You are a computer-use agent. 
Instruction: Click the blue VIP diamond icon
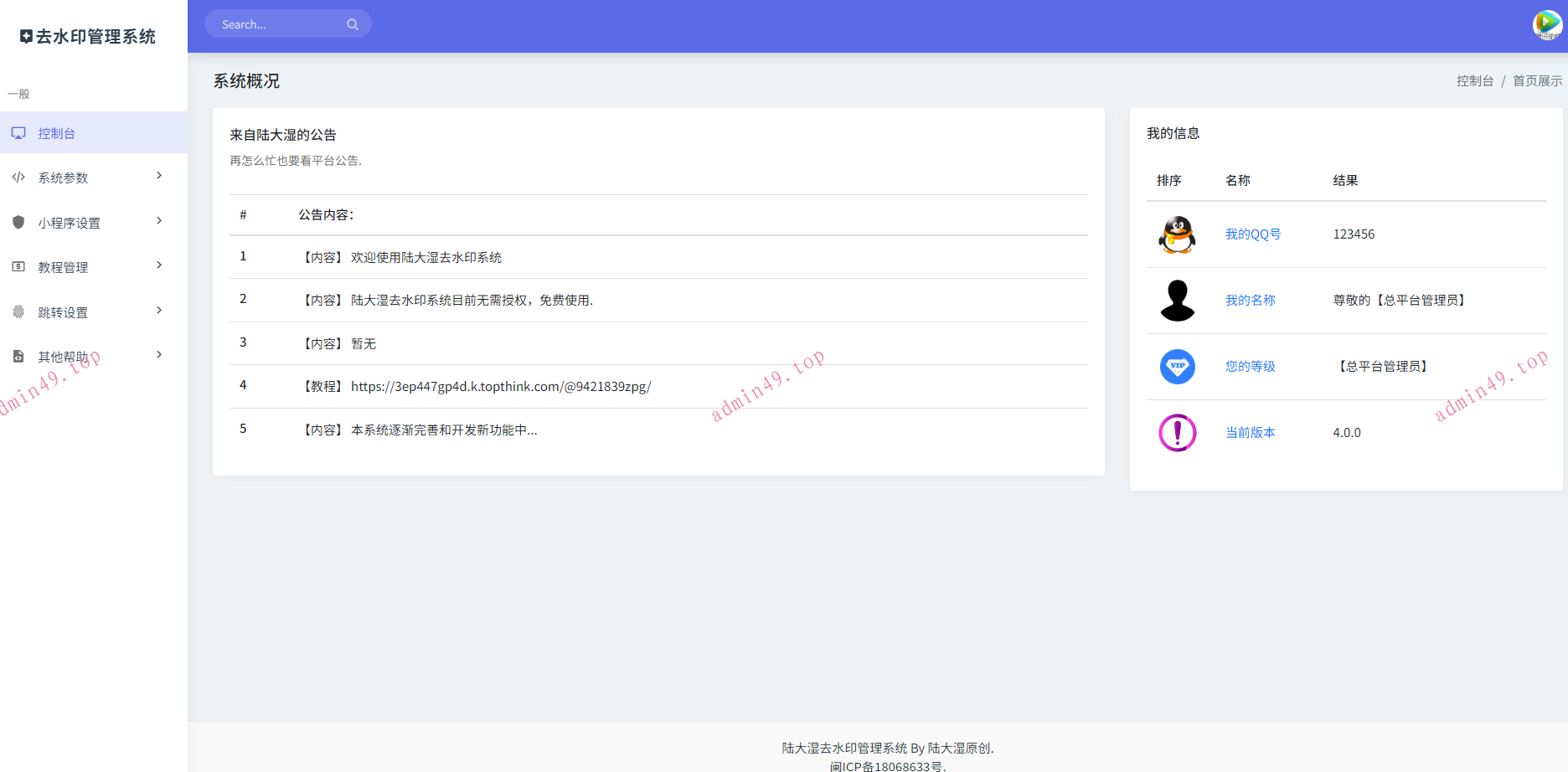(1177, 367)
